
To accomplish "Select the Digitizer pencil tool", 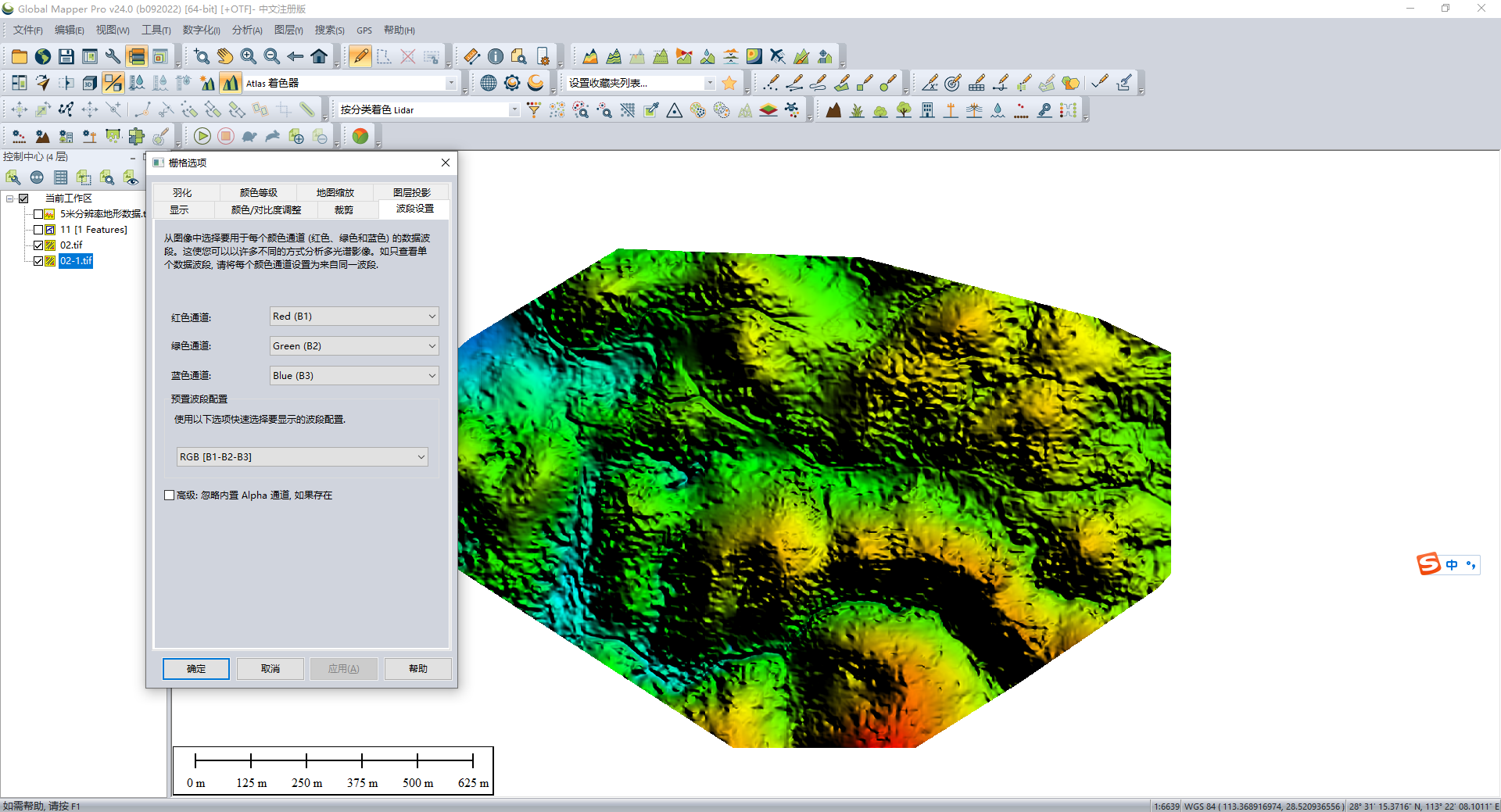I will click(x=360, y=56).
